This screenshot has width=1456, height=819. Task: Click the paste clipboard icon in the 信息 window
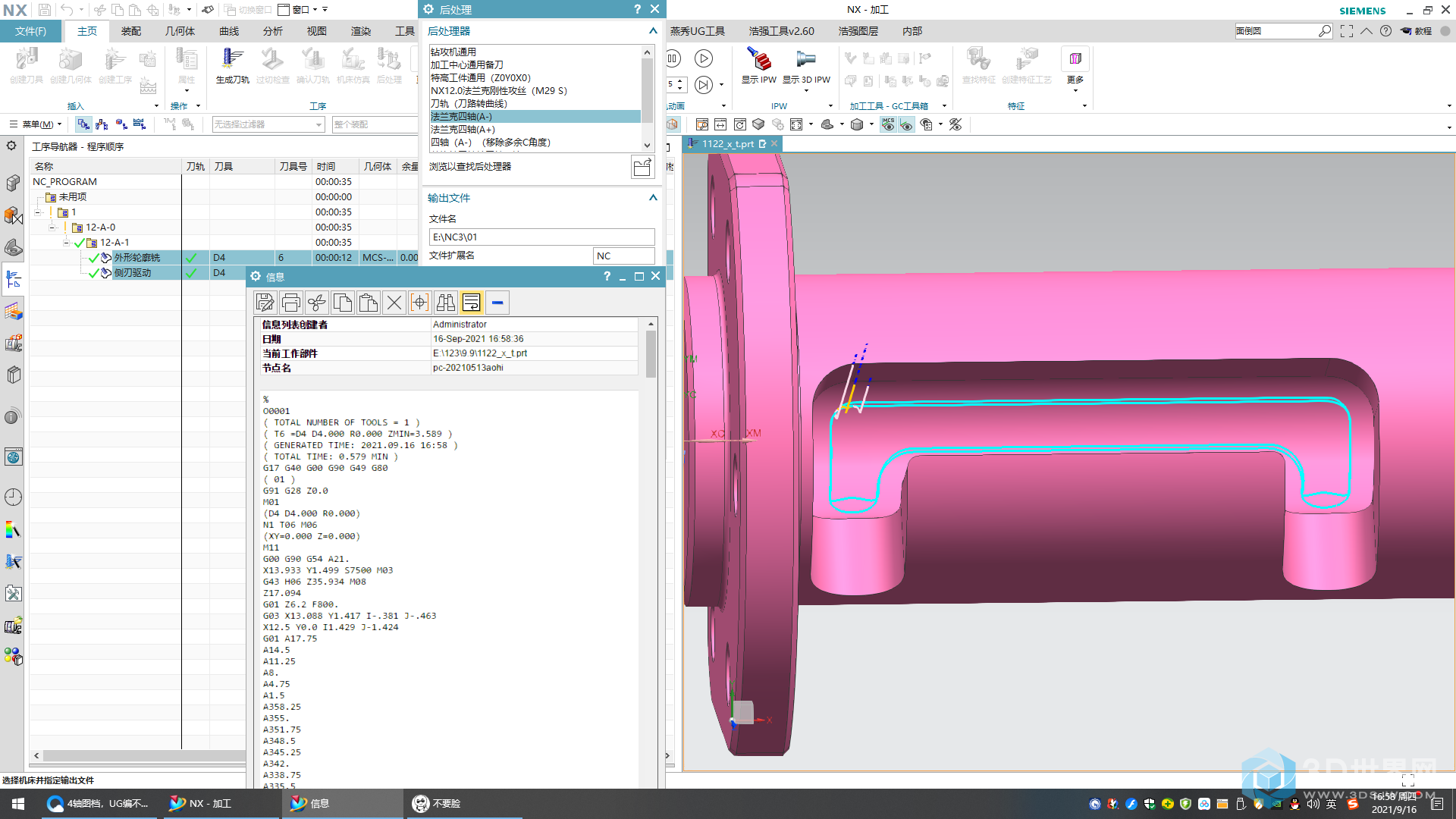tap(369, 303)
